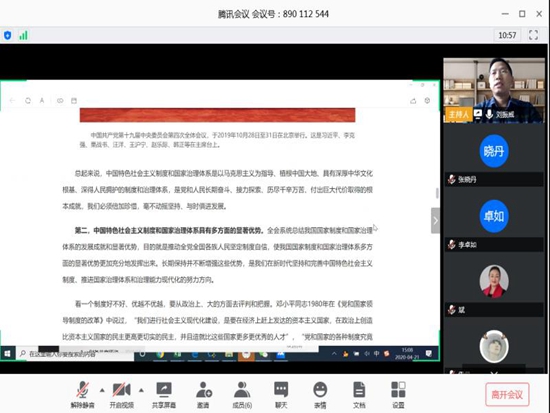Screen dimensions: 550x413
Task: Turn on camera with 开启视频
Action: [x=121, y=395]
